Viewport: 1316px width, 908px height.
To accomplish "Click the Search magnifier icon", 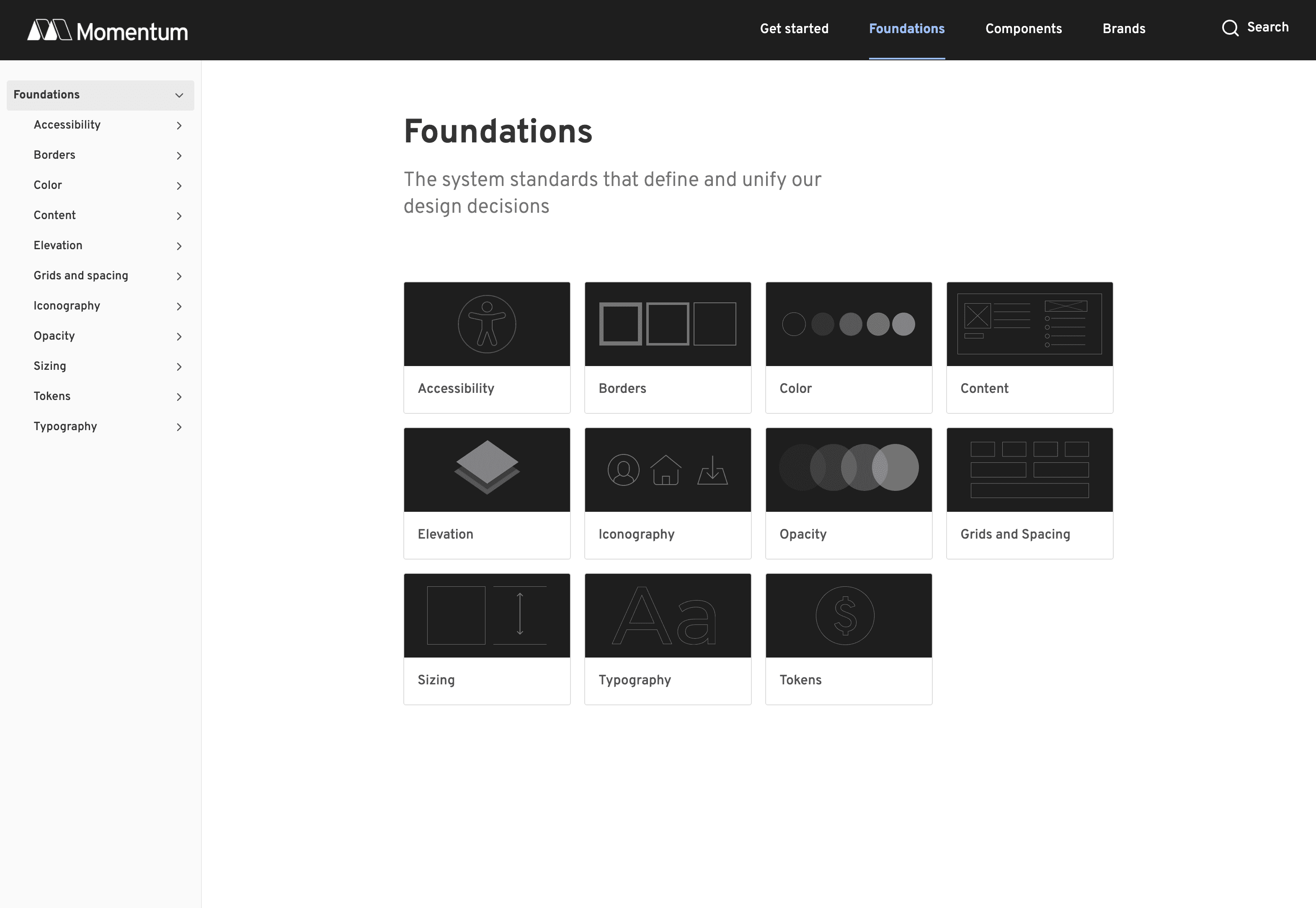I will point(1230,28).
